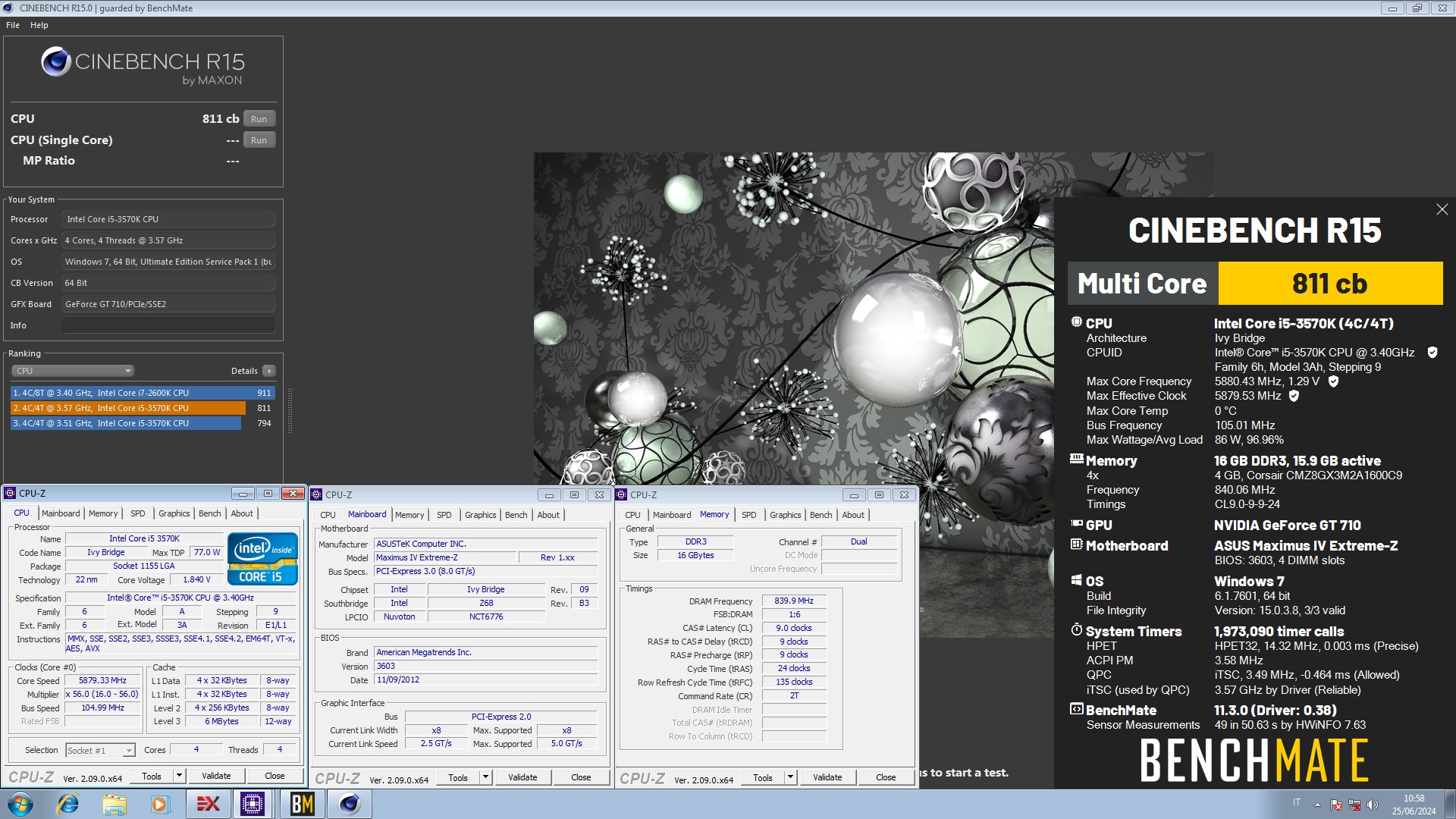Open Windows Media Player from taskbar
The height and width of the screenshot is (819, 1456).
[159, 804]
